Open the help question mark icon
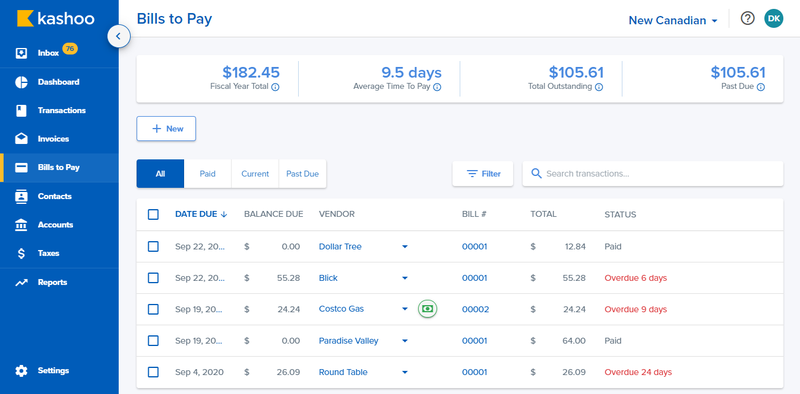This screenshot has width=800, height=394. tap(747, 19)
